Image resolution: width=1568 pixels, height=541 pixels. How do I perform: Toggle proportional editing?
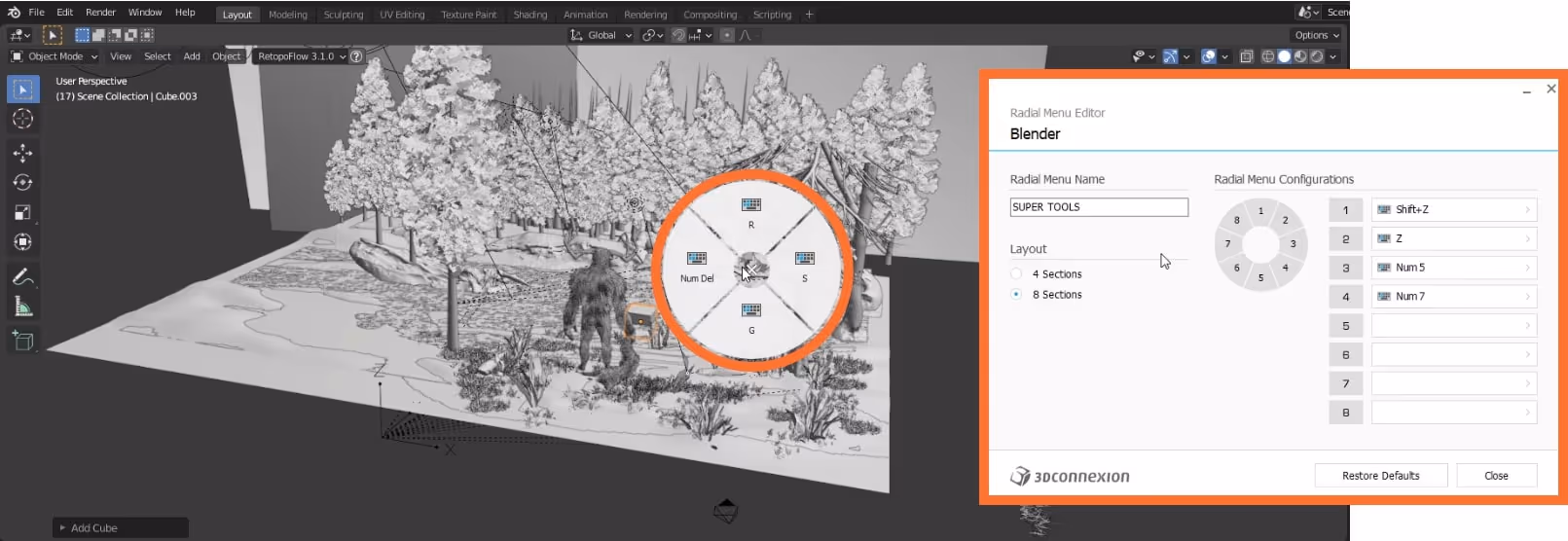[x=727, y=35]
